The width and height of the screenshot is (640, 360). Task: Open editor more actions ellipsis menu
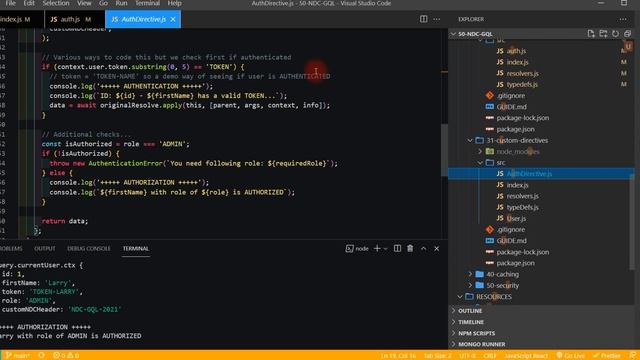tap(437, 19)
